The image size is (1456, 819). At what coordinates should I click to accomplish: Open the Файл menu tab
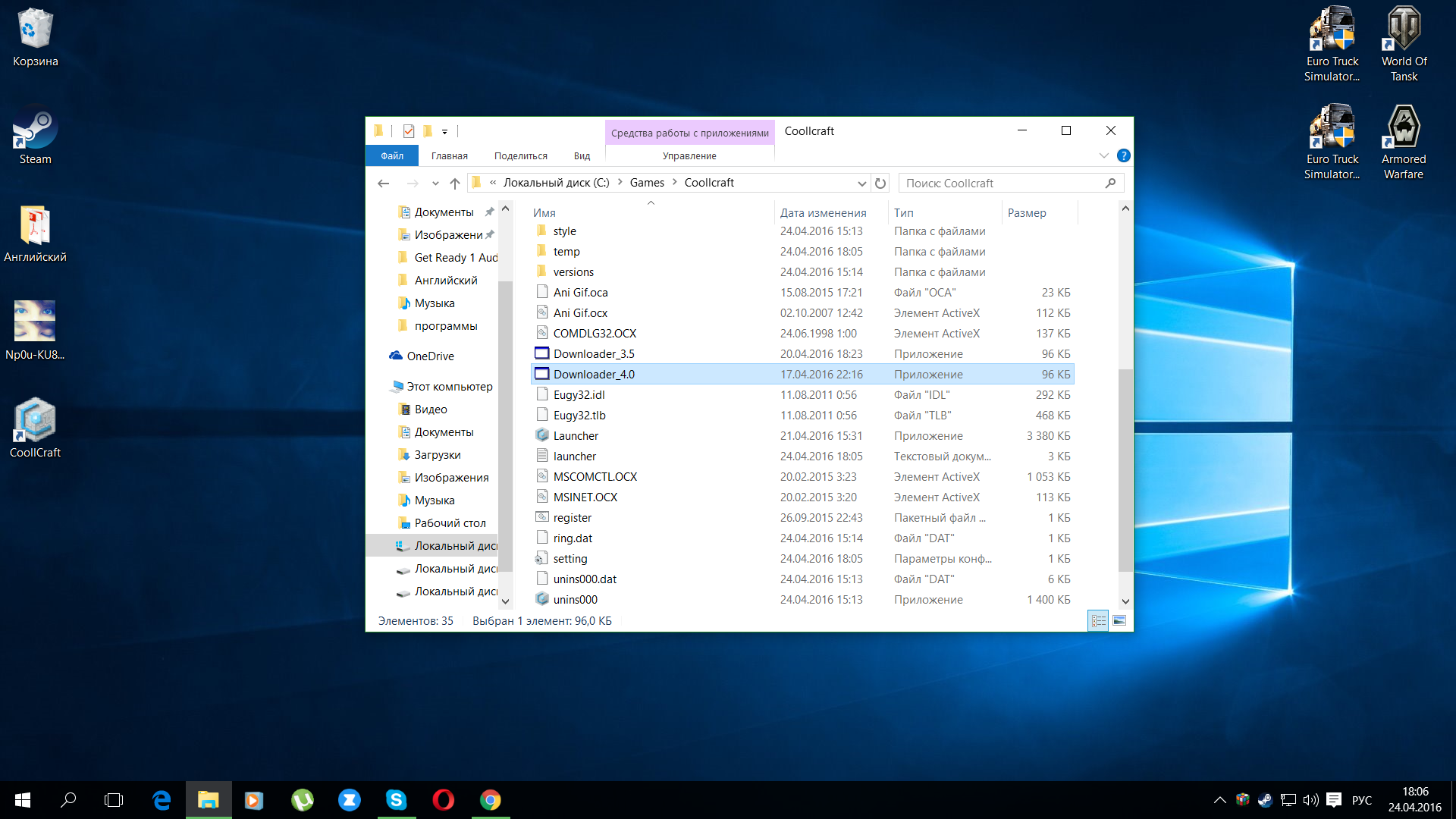(392, 155)
